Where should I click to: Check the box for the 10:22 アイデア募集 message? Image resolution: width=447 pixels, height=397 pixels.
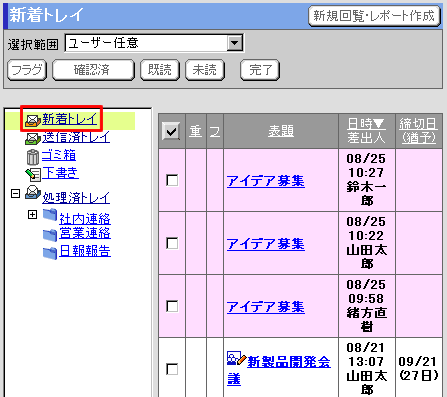point(172,243)
